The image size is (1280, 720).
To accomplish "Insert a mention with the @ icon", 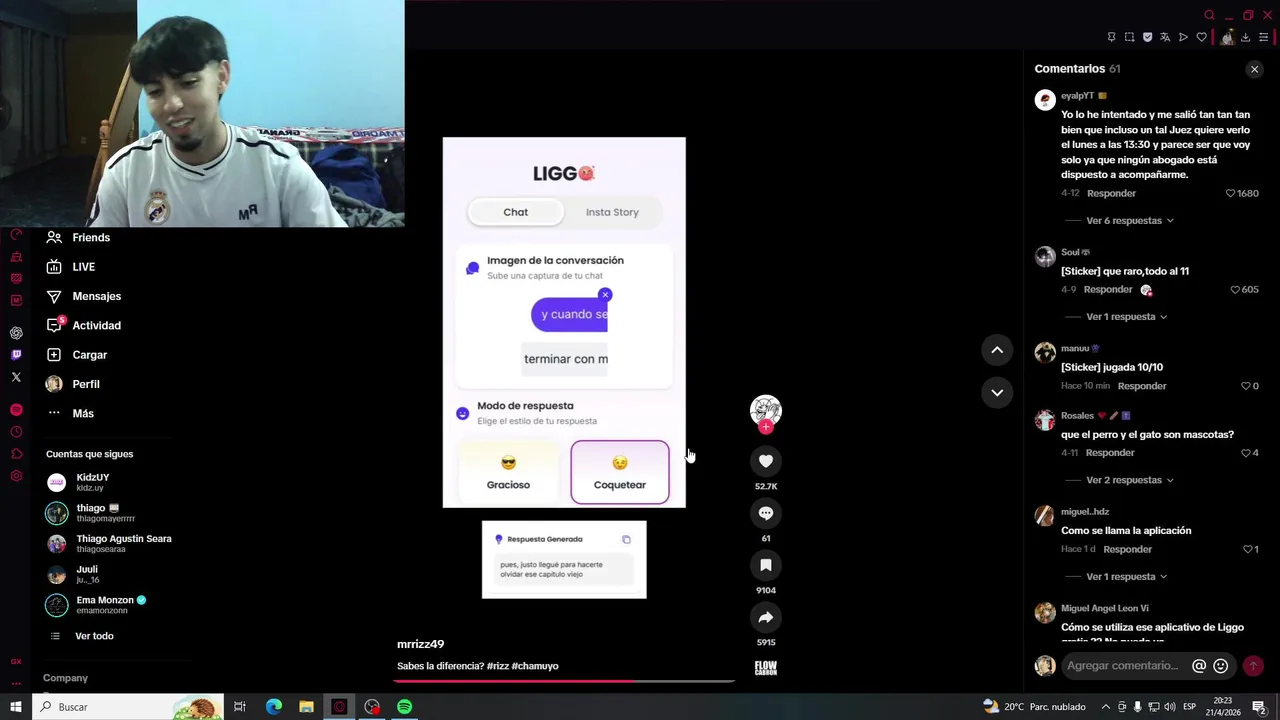I will (1199, 666).
